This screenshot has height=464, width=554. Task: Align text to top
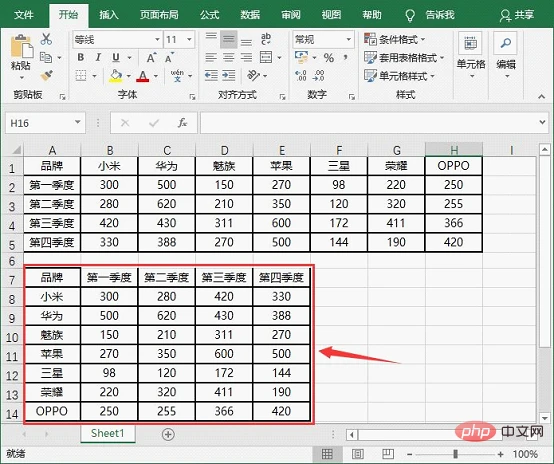pos(211,38)
